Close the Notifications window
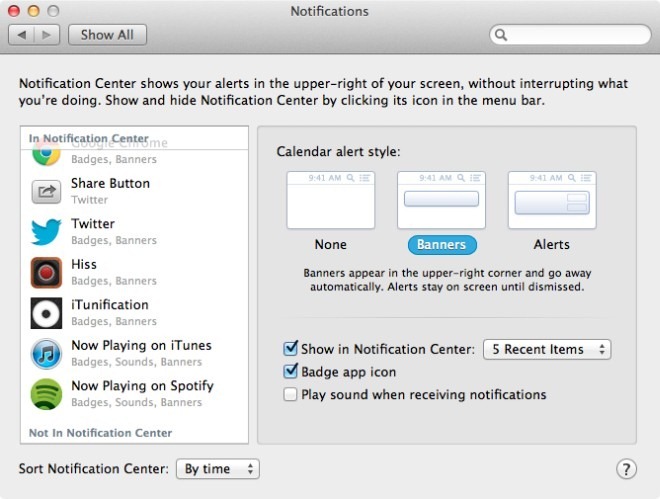 point(14,11)
